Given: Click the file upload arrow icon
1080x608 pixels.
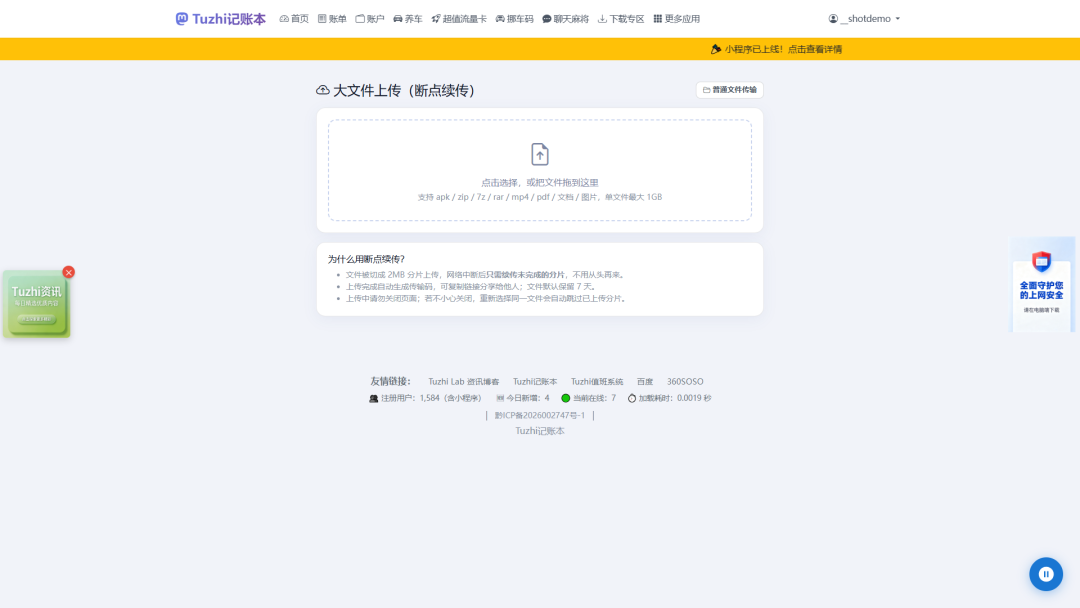Looking at the screenshot, I should click(x=540, y=154).
